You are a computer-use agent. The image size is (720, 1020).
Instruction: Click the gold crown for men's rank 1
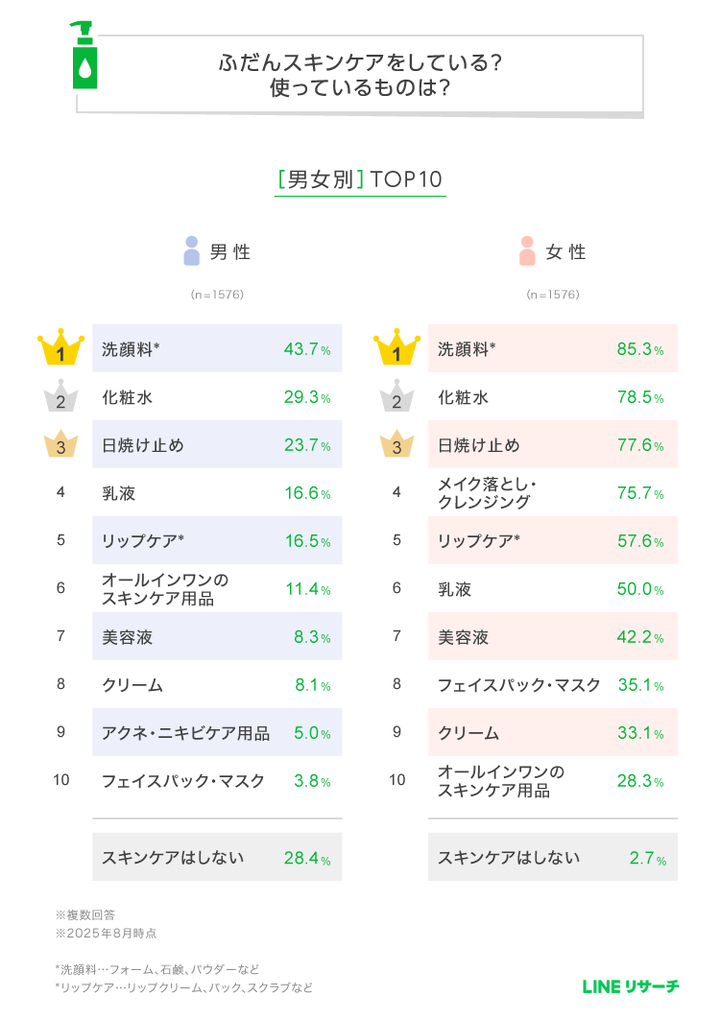[x=61, y=347]
